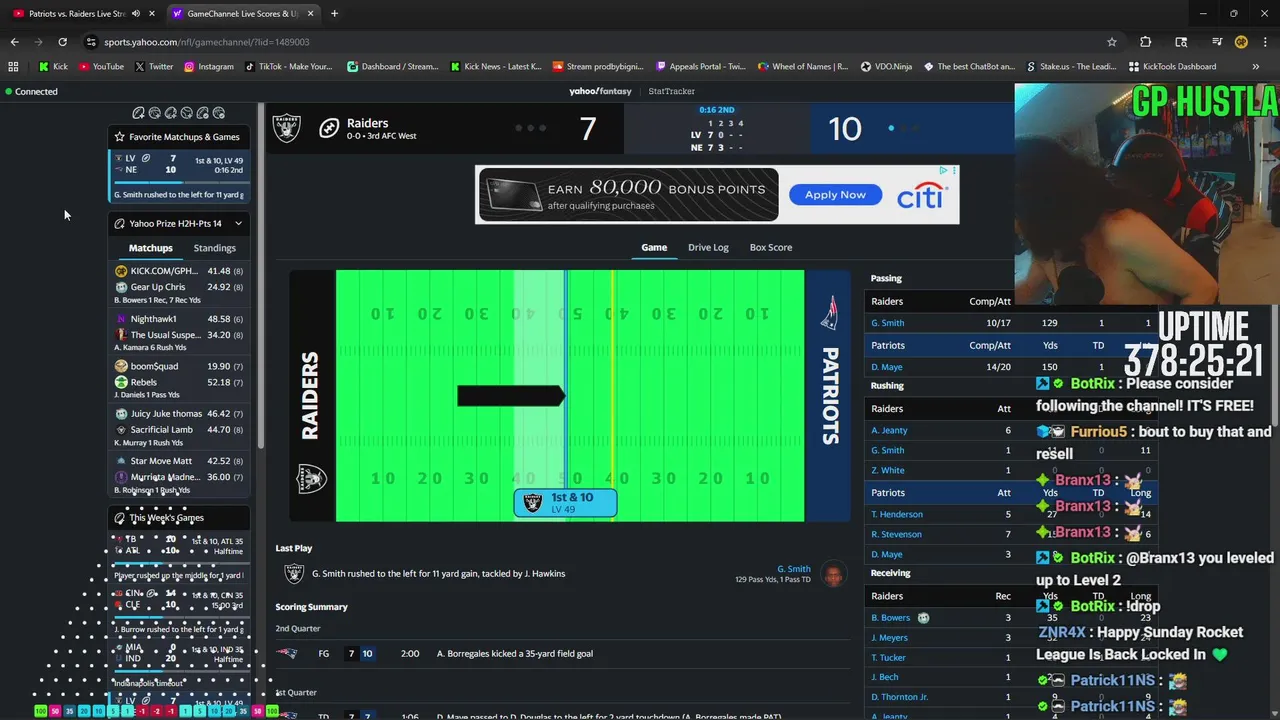
Task: Switch to the Matchups tab
Action: point(151,248)
